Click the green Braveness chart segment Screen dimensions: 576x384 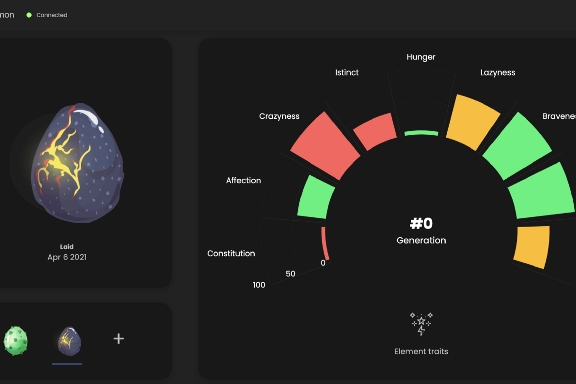coord(517,146)
